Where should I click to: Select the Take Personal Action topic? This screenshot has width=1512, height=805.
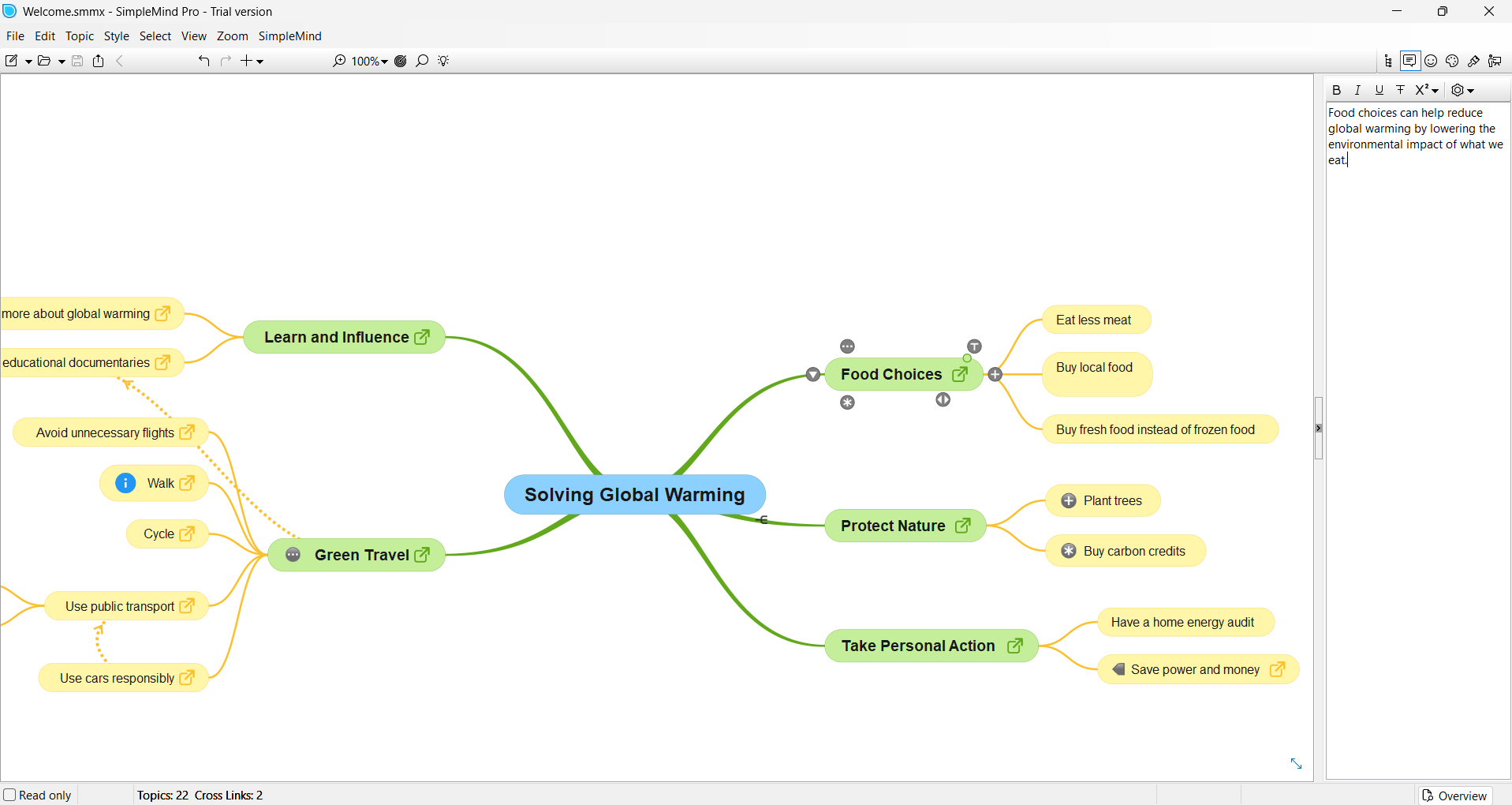click(x=931, y=646)
